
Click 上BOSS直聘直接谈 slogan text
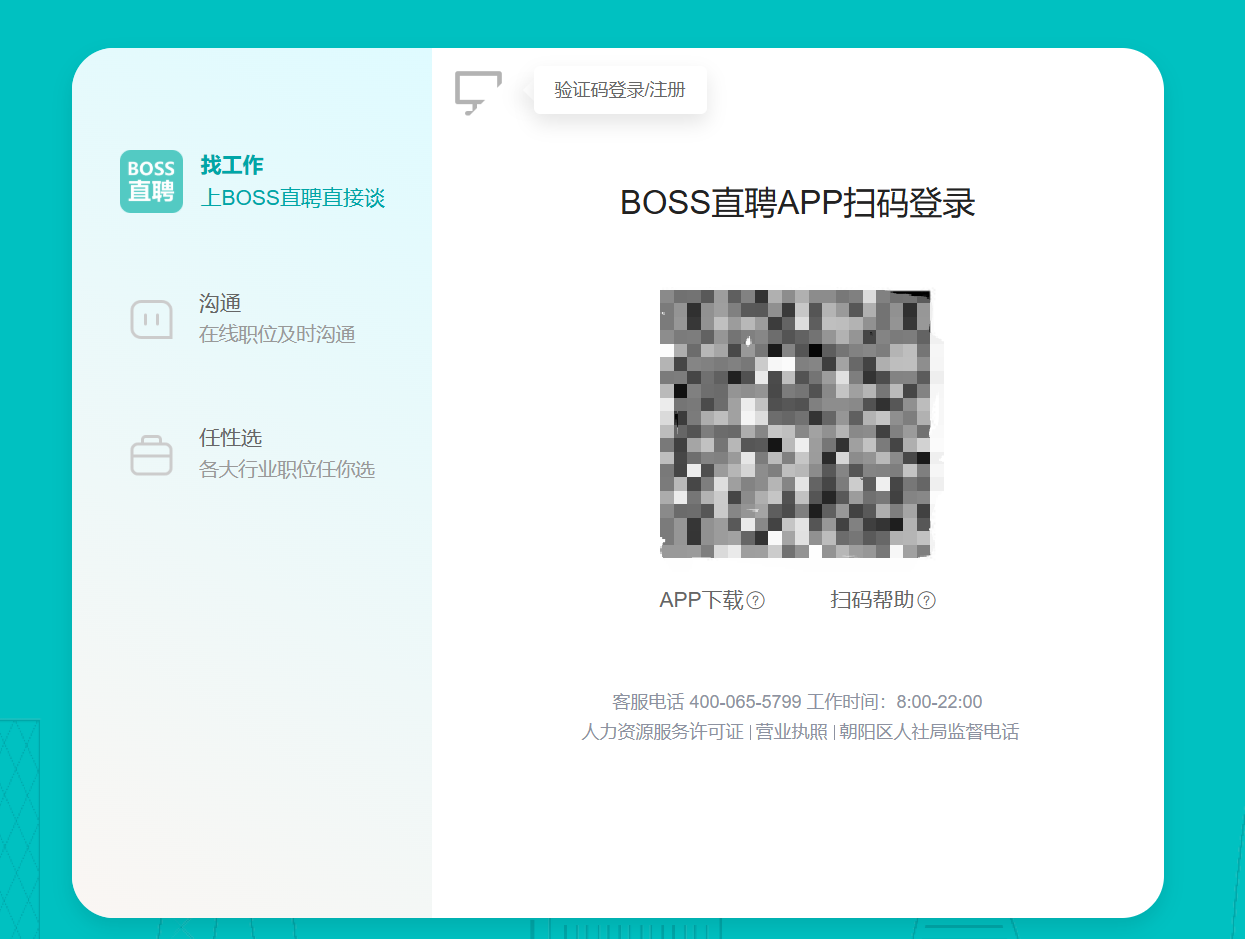click(293, 198)
